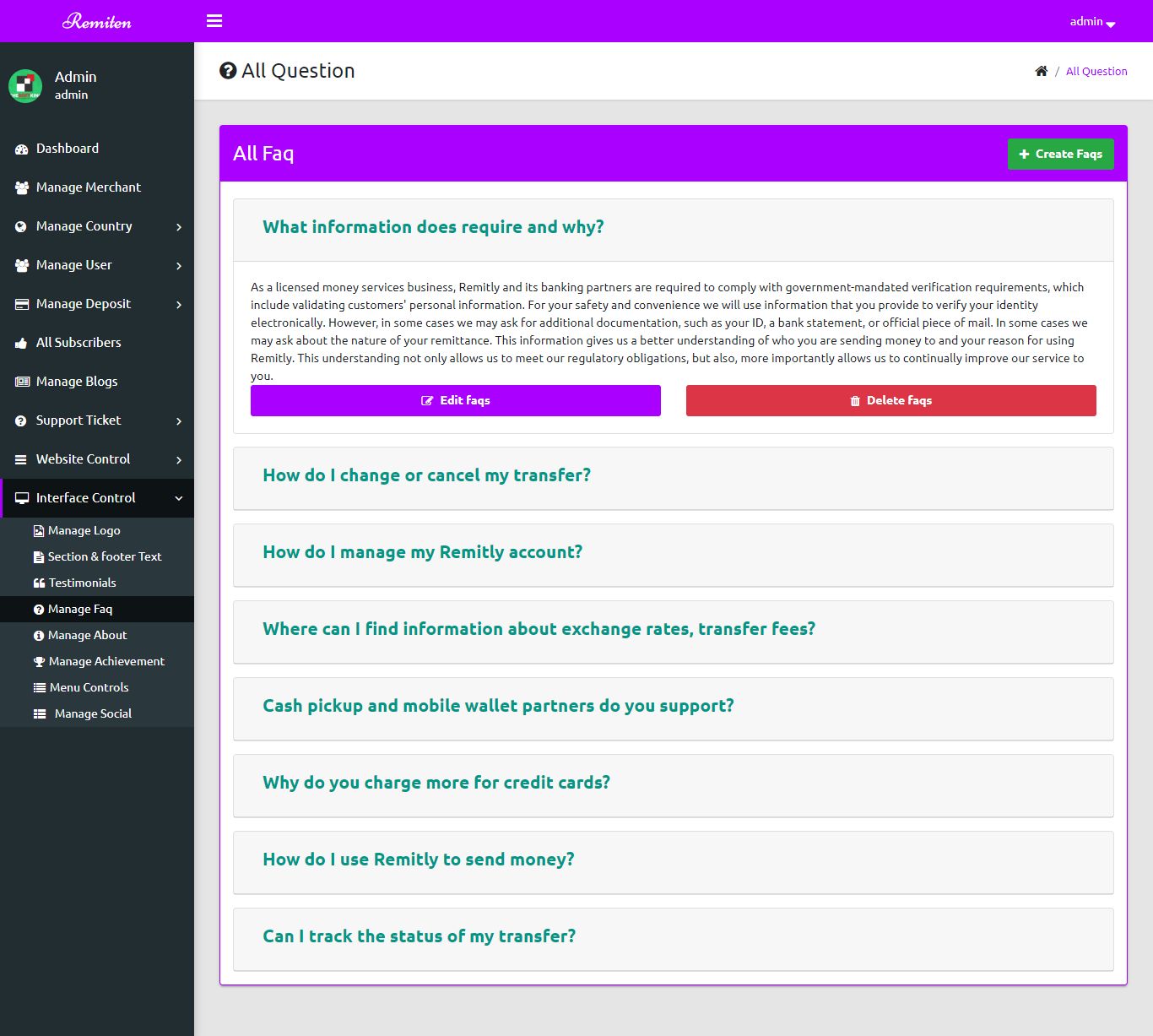Image resolution: width=1153 pixels, height=1036 pixels.
Task: Click the hamburger menu icon in header
Action: tap(214, 21)
